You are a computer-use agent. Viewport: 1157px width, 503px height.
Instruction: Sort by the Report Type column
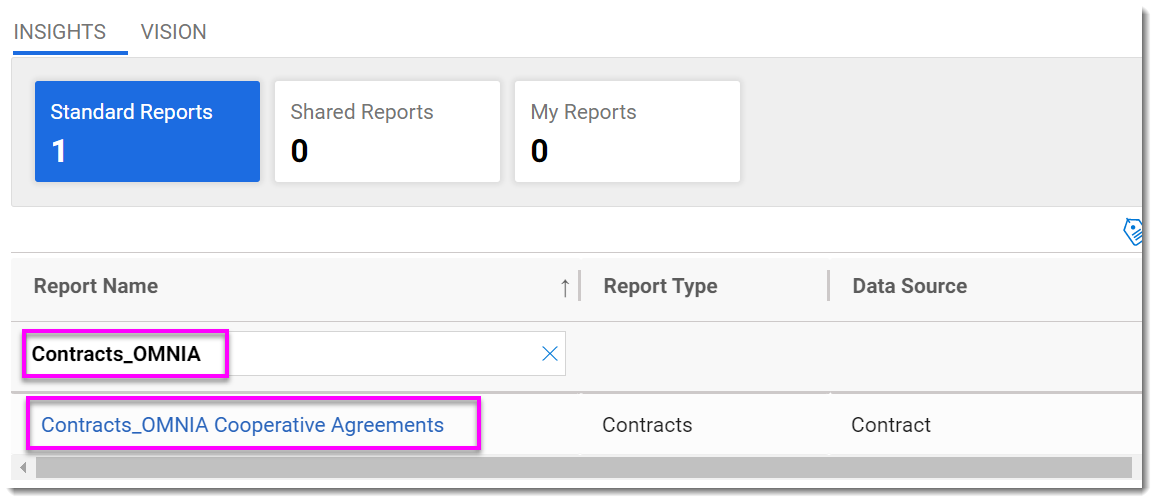[x=660, y=286]
